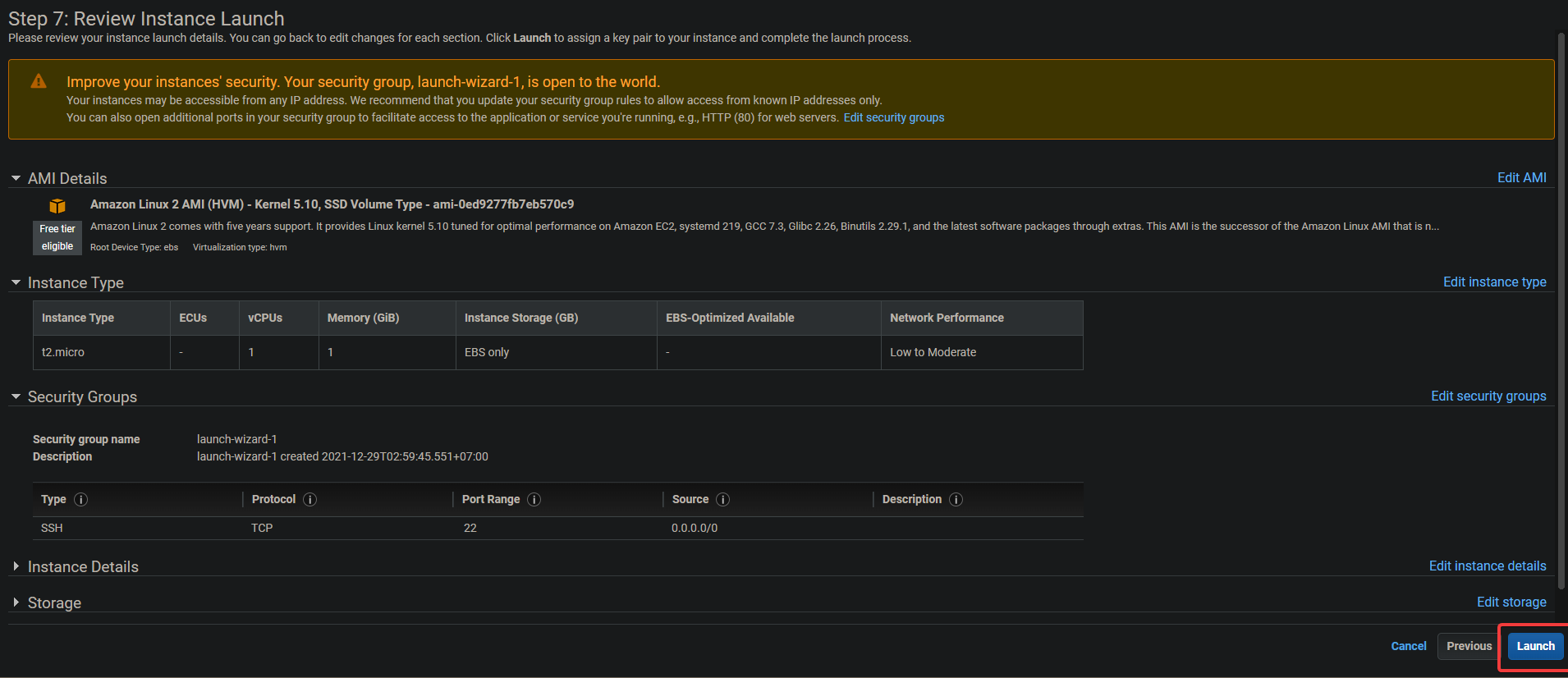This screenshot has width=1568, height=678.
Task: Click Edit security groups link in the warning banner
Action: (x=894, y=117)
